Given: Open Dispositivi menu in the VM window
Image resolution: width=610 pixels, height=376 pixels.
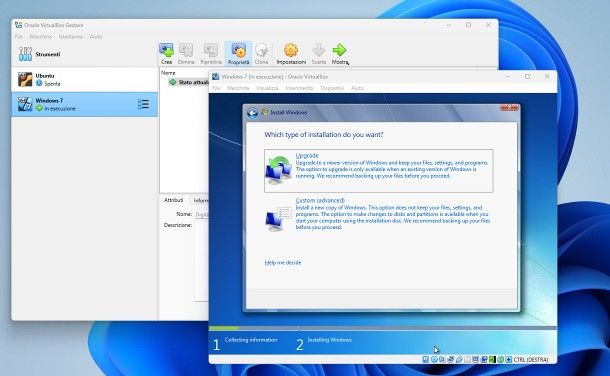Looking at the screenshot, I should click(x=332, y=88).
